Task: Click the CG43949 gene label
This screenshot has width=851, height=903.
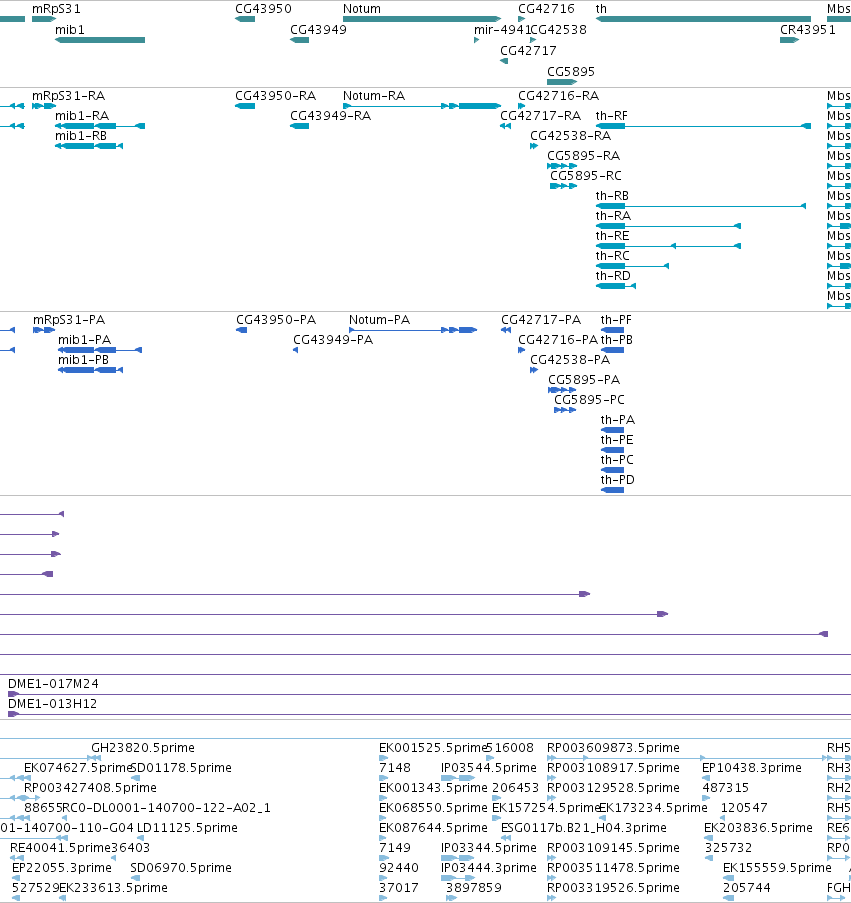Action: [318, 29]
